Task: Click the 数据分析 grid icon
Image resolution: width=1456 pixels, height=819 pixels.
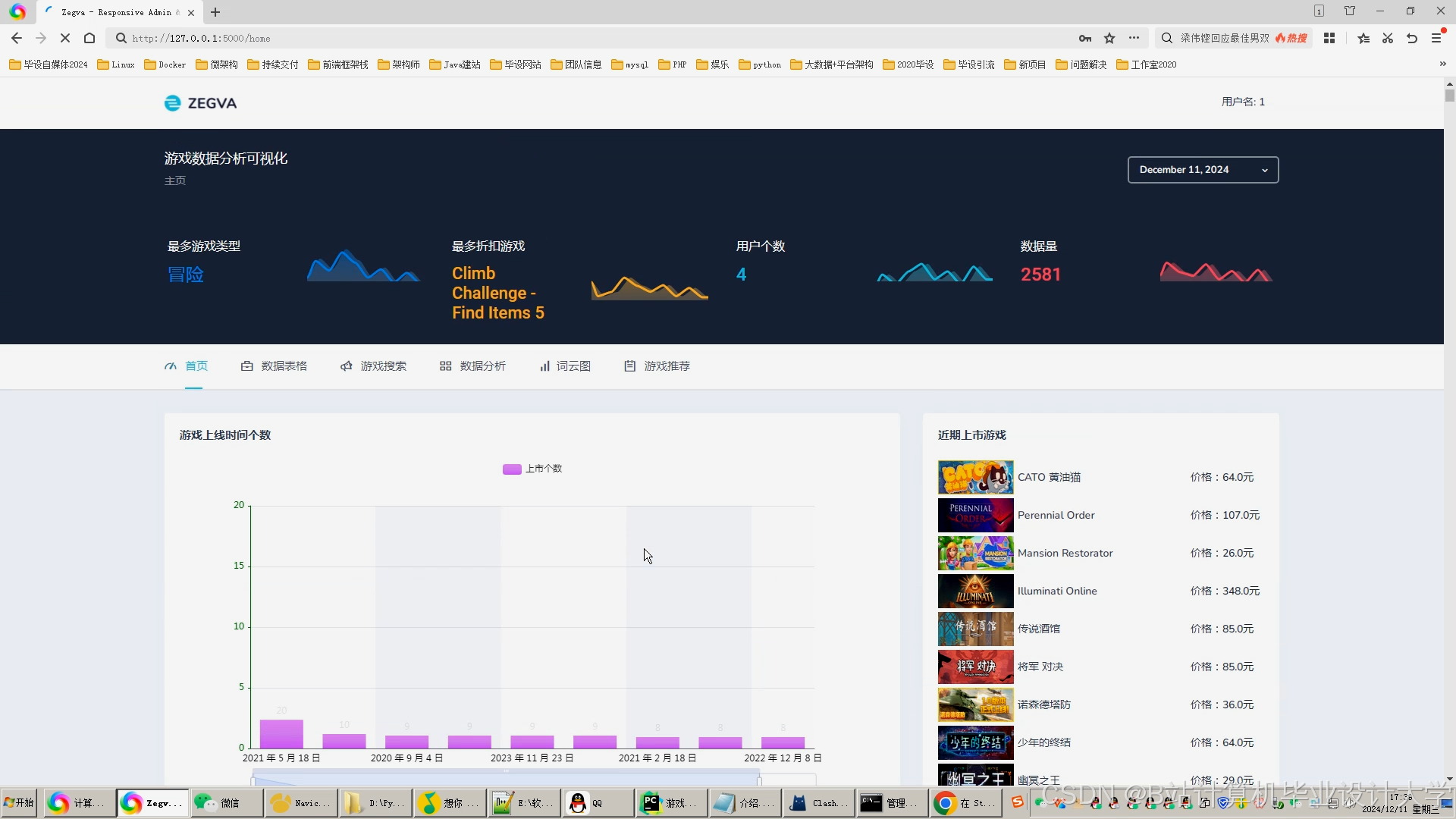Action: pyautogui.click(x=445, y=366)
